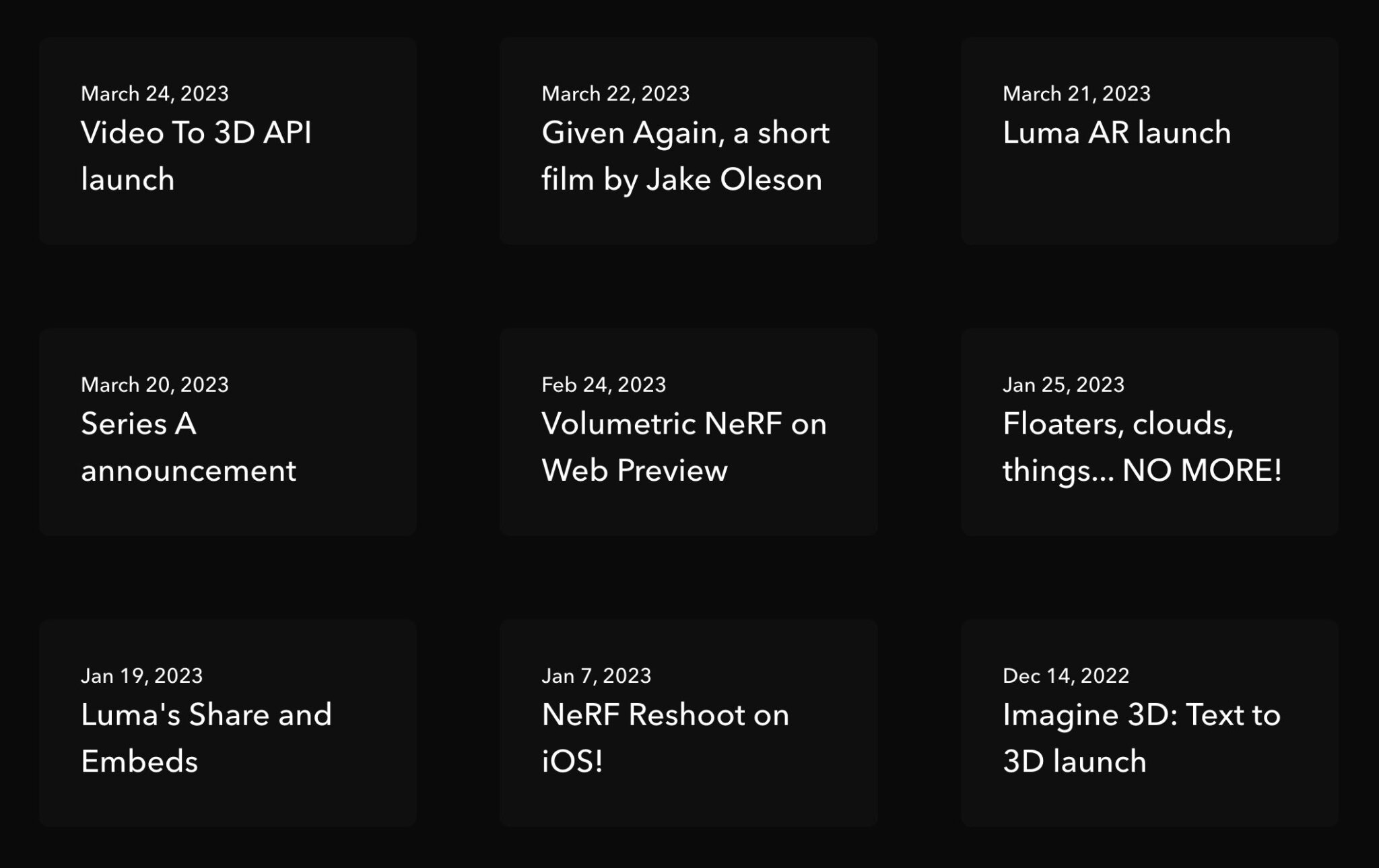Open Given Again short film article

click(x=685, y=156)
